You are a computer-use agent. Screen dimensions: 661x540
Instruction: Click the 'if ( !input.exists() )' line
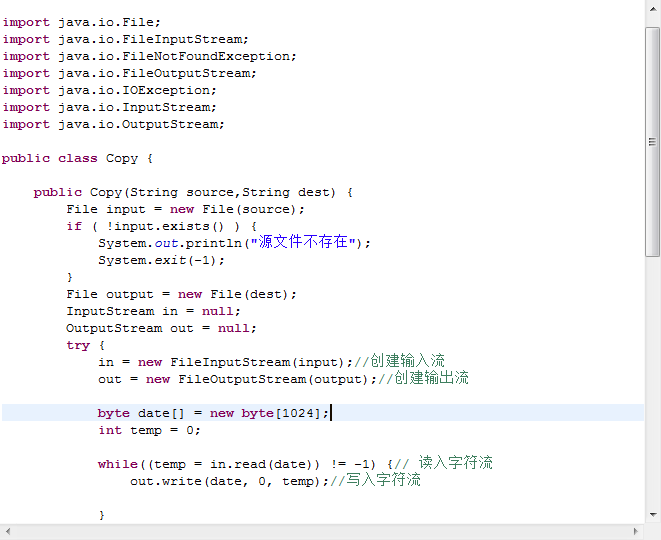(161, 226)
